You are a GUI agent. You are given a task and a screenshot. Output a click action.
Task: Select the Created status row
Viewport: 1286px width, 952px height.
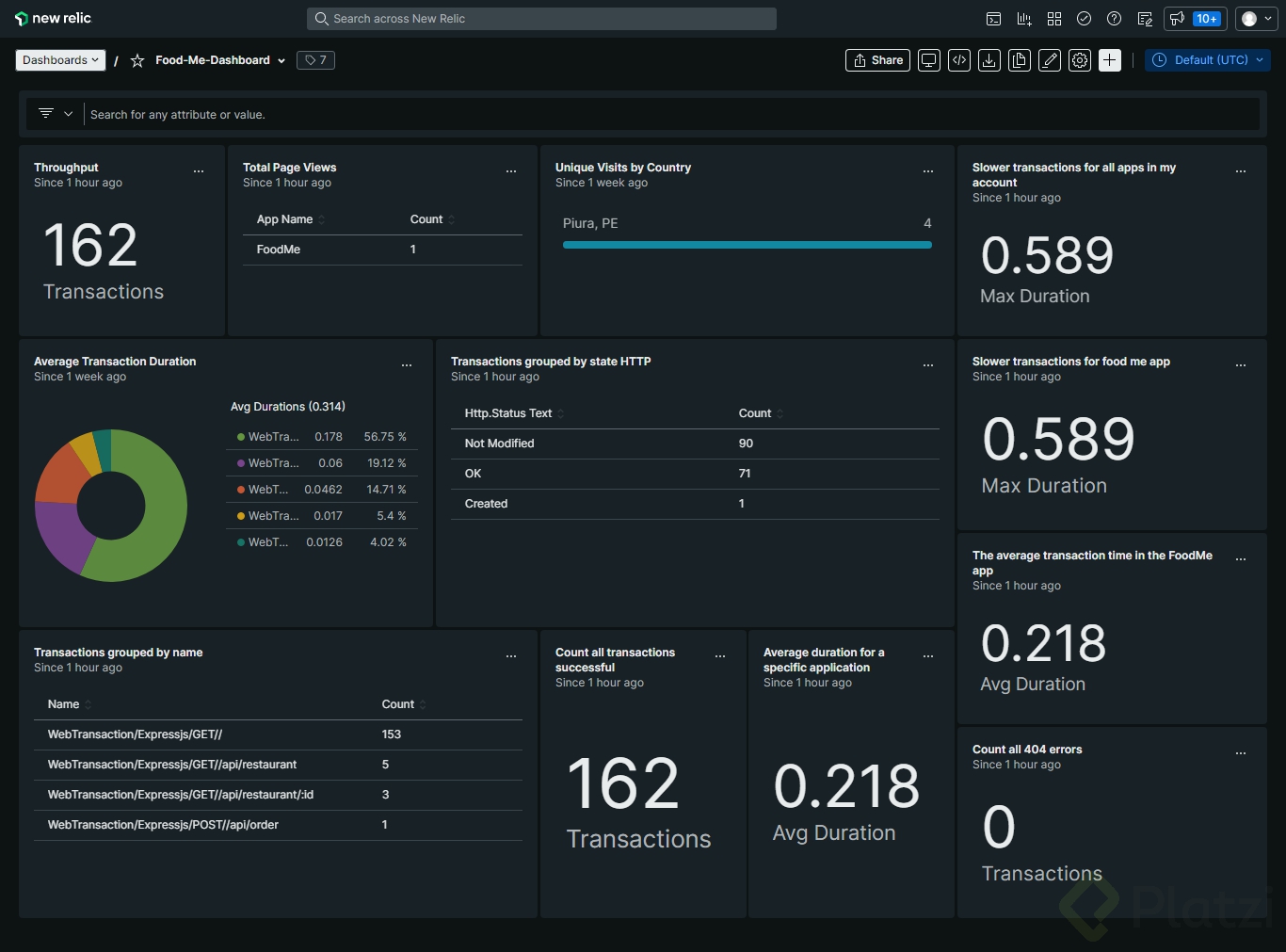pyautogui.click(x=695, y=504)
